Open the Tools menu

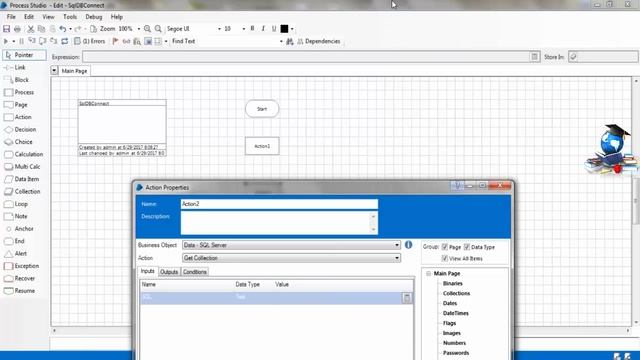[x=70, y=17]
